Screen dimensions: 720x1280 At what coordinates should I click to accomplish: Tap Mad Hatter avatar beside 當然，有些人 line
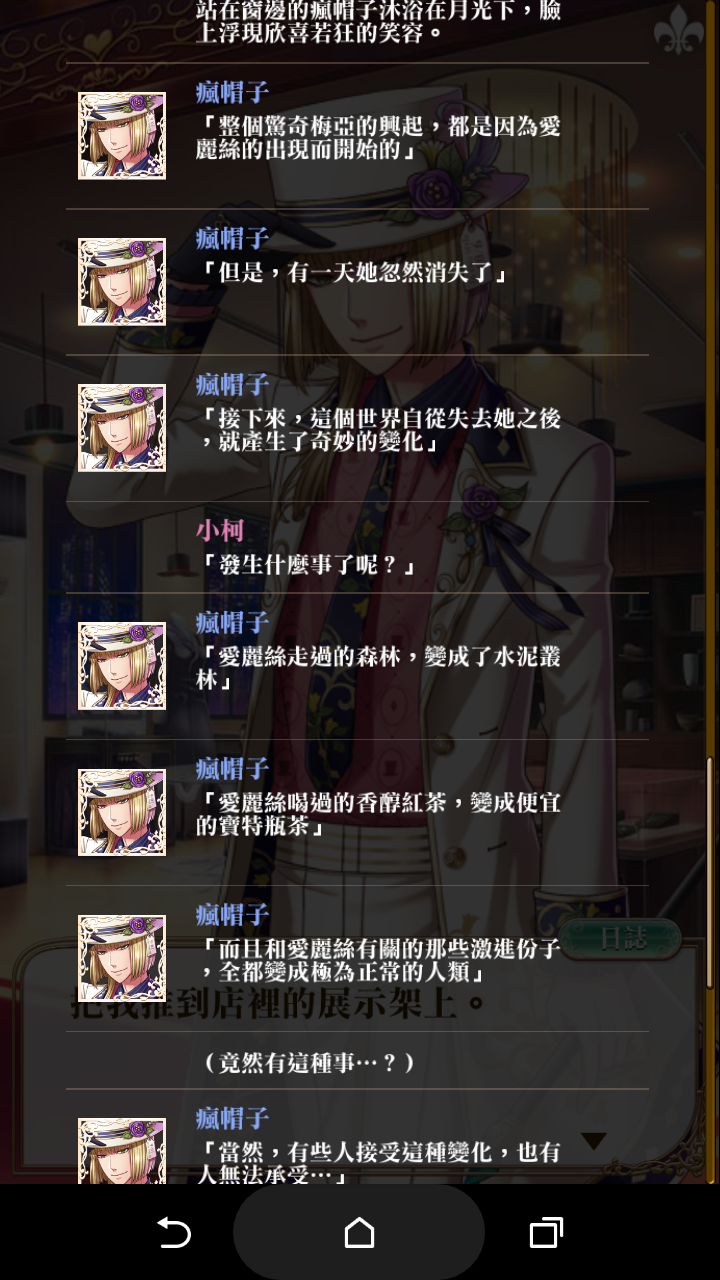pyautogui.click(x=122, y=1151)
